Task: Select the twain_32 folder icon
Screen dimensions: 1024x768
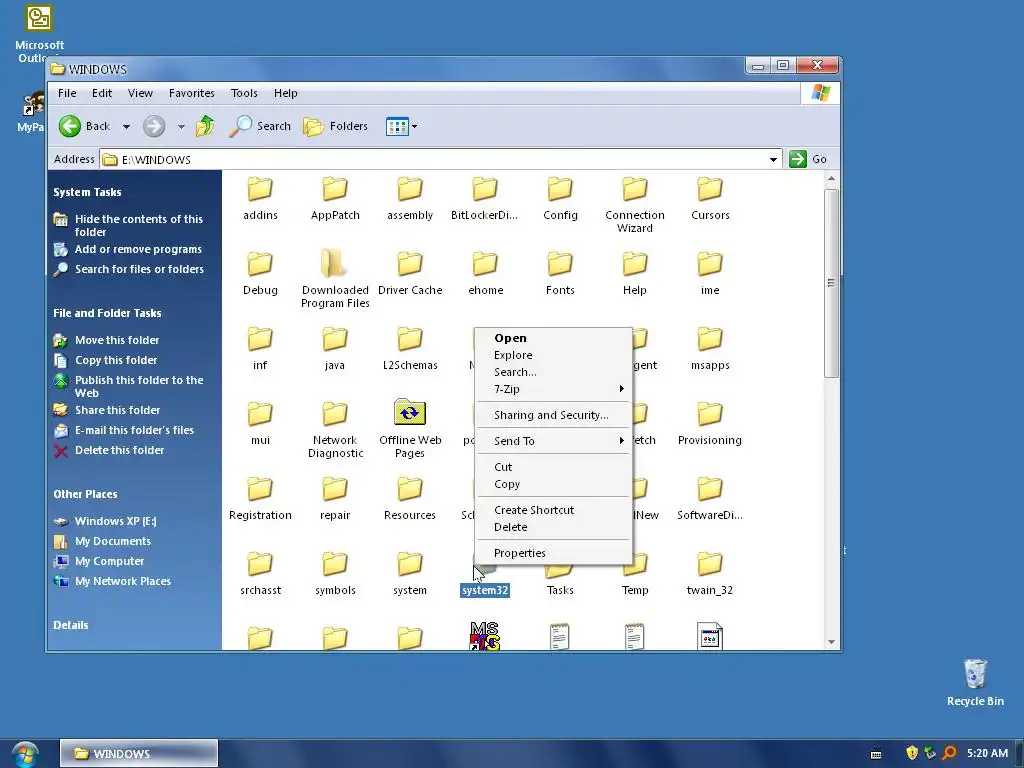Action: click(710, 564)
